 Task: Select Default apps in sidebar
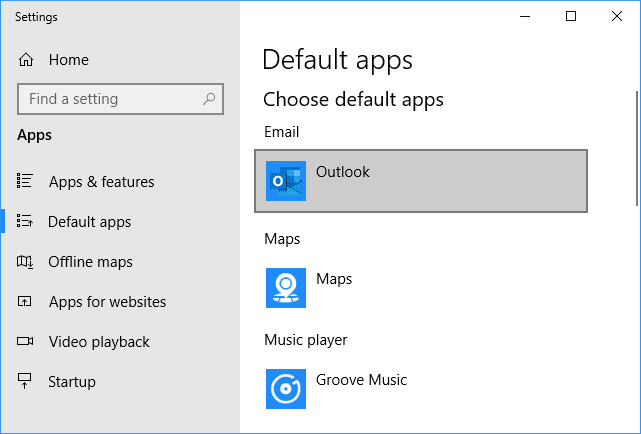click(90, 221)
